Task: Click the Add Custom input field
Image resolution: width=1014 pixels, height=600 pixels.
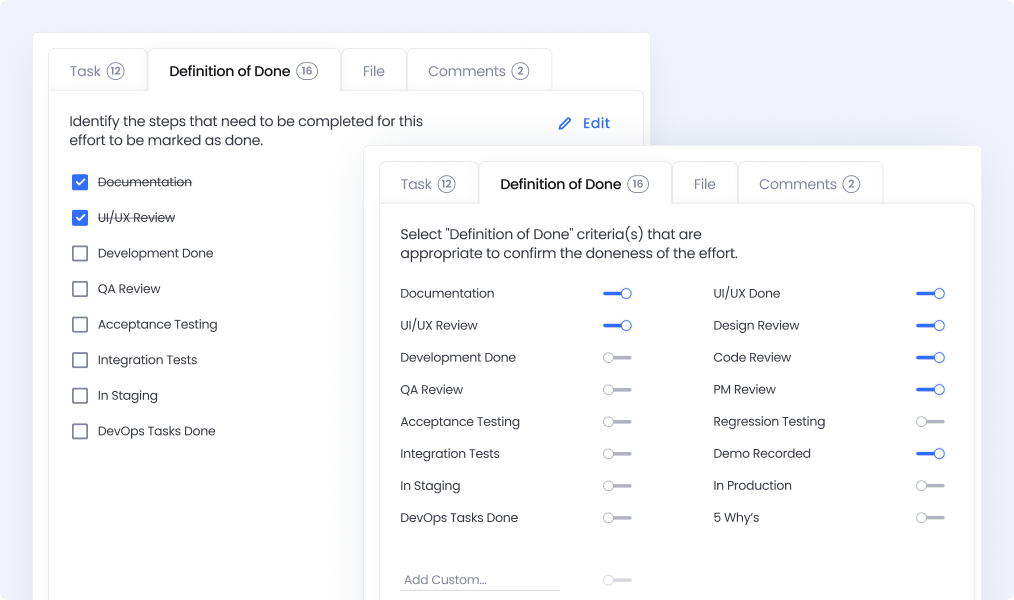Action: pyautogui.click(x=479, y=580)
